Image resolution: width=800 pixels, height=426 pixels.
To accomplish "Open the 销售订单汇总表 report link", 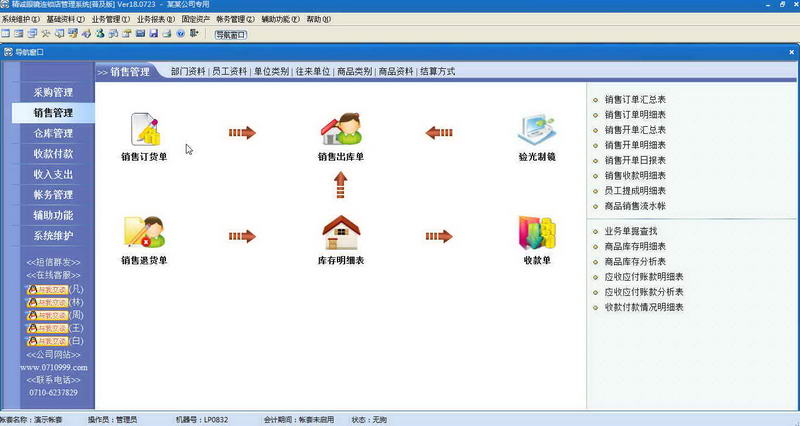I will tap(635, 100).
